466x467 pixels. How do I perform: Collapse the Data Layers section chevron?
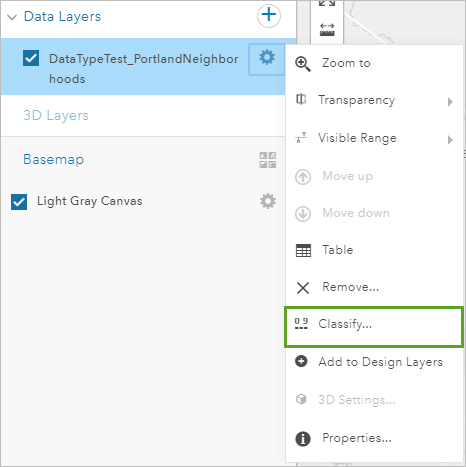pyautogui.click(x=12, y=17)
